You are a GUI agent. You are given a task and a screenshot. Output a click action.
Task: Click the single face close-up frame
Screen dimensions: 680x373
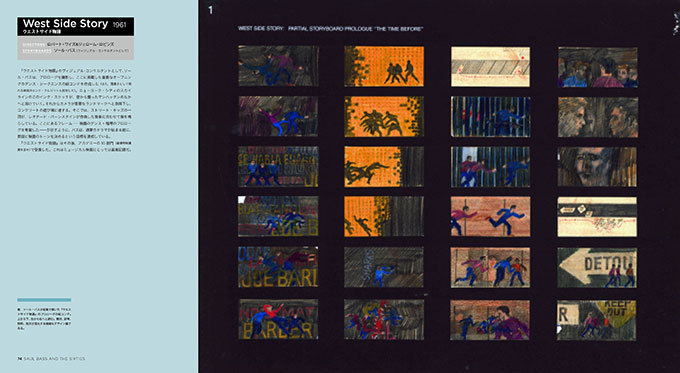pyautogui.click(x=597, y=167)
